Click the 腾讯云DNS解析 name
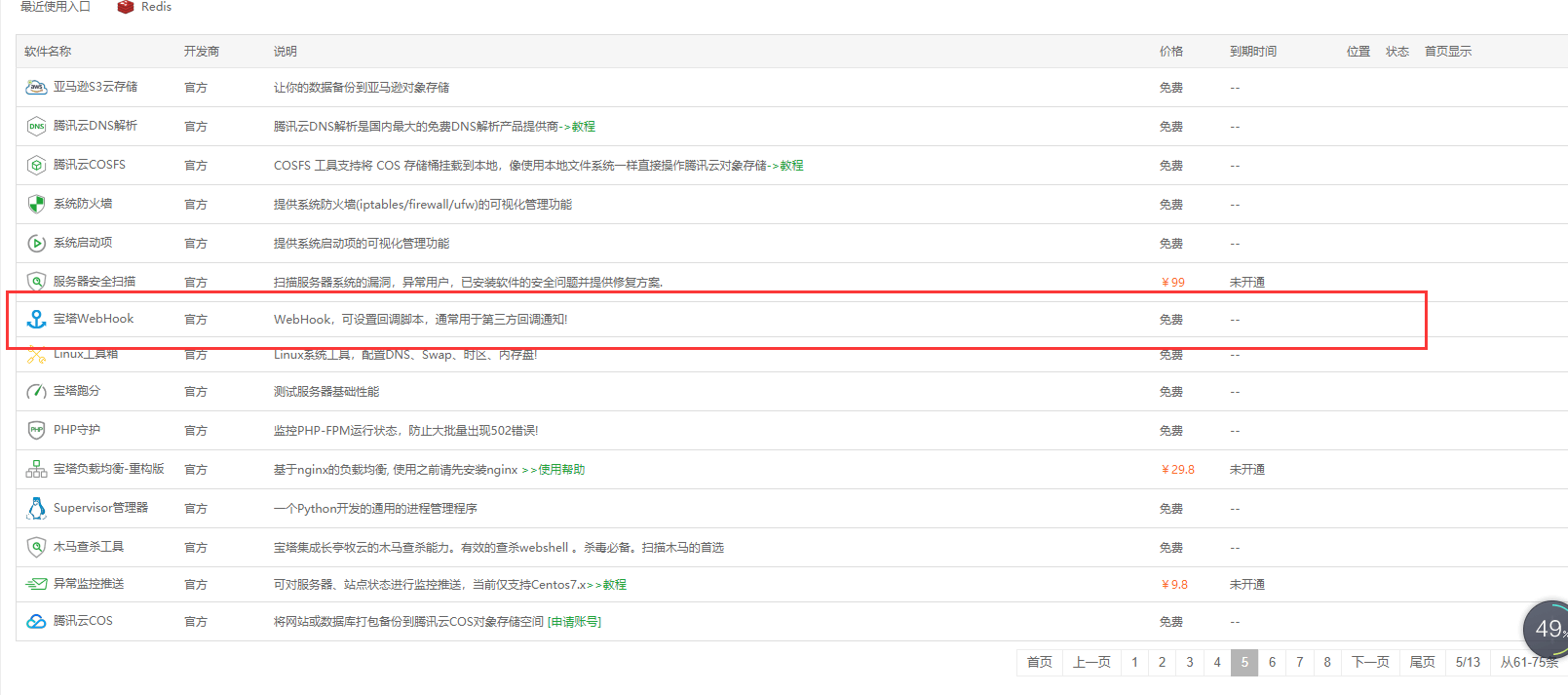This screenshot has height=695, width=1568. [96, 126]
